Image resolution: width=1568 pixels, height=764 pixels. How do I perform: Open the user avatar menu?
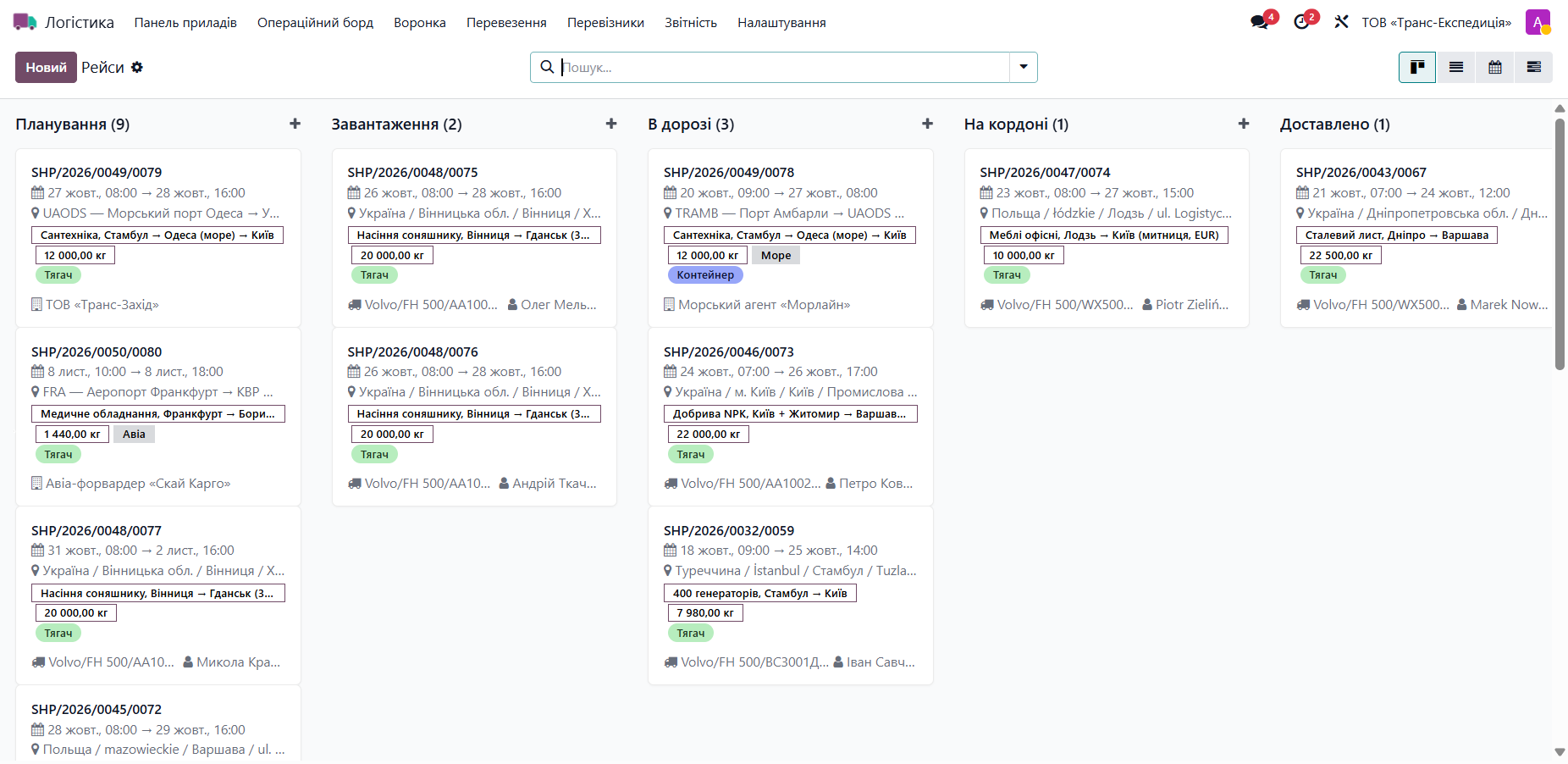pos(1538,22)
